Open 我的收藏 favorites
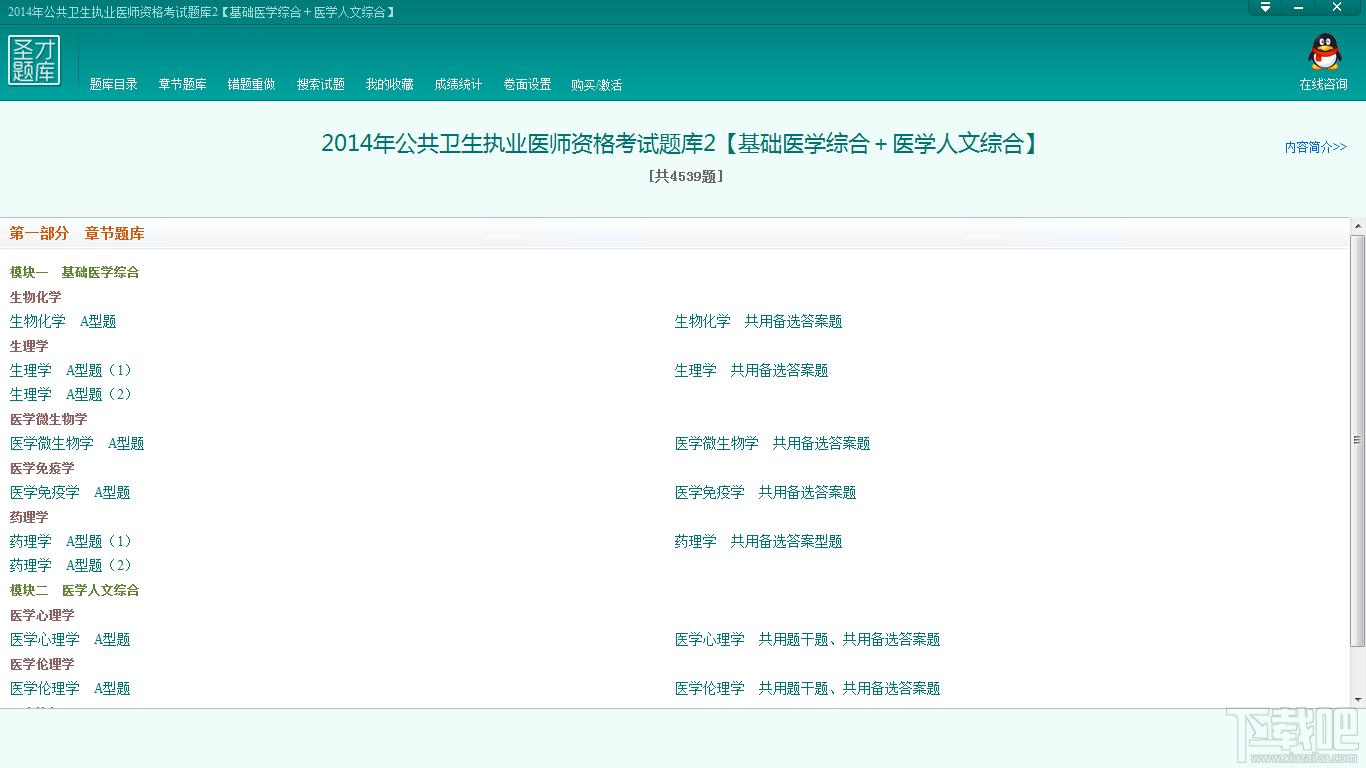1366x768 pixels. pos(389,84)
